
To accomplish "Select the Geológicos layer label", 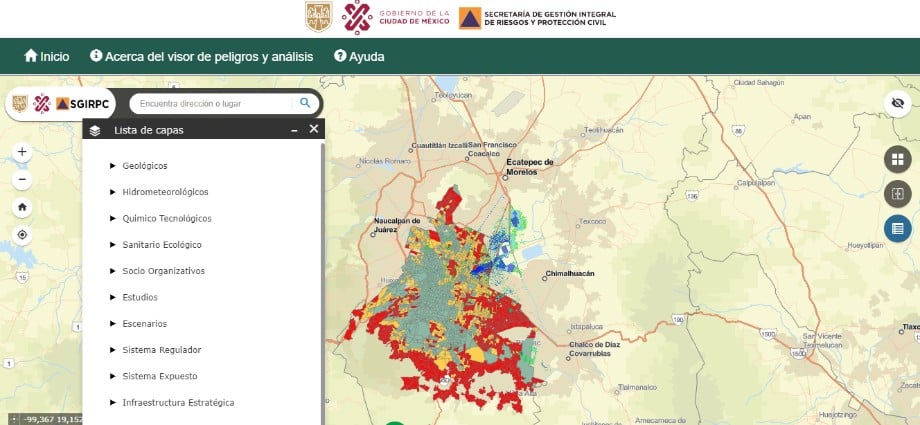I will (x=145, y=166).
